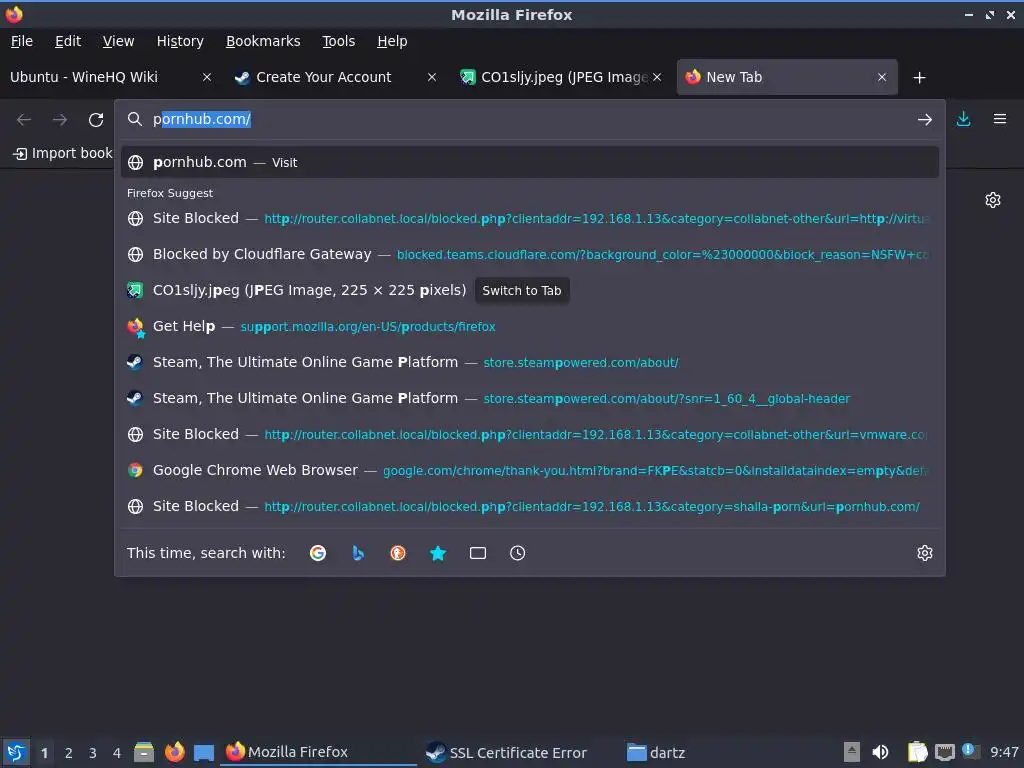Select Steam suggestion with global-header URL
Screen dimensions: 1024x768
tap(530, 398)
